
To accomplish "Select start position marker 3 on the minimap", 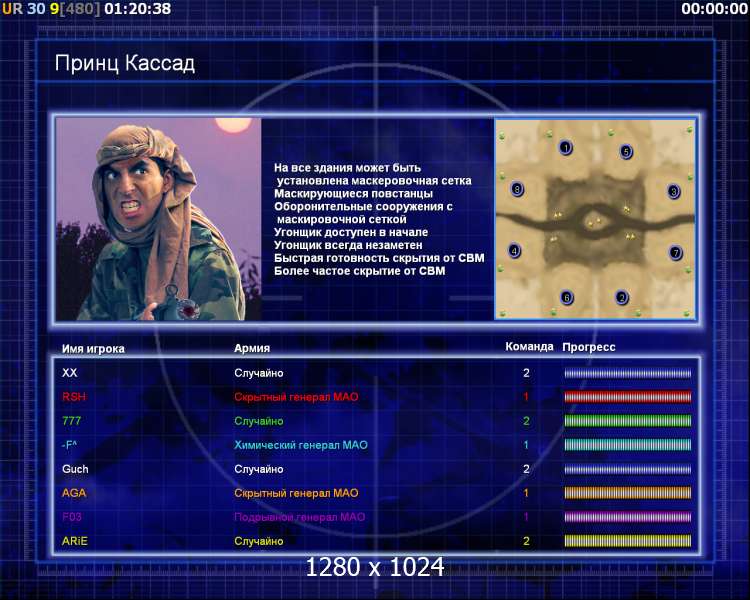I will (673, 192).
